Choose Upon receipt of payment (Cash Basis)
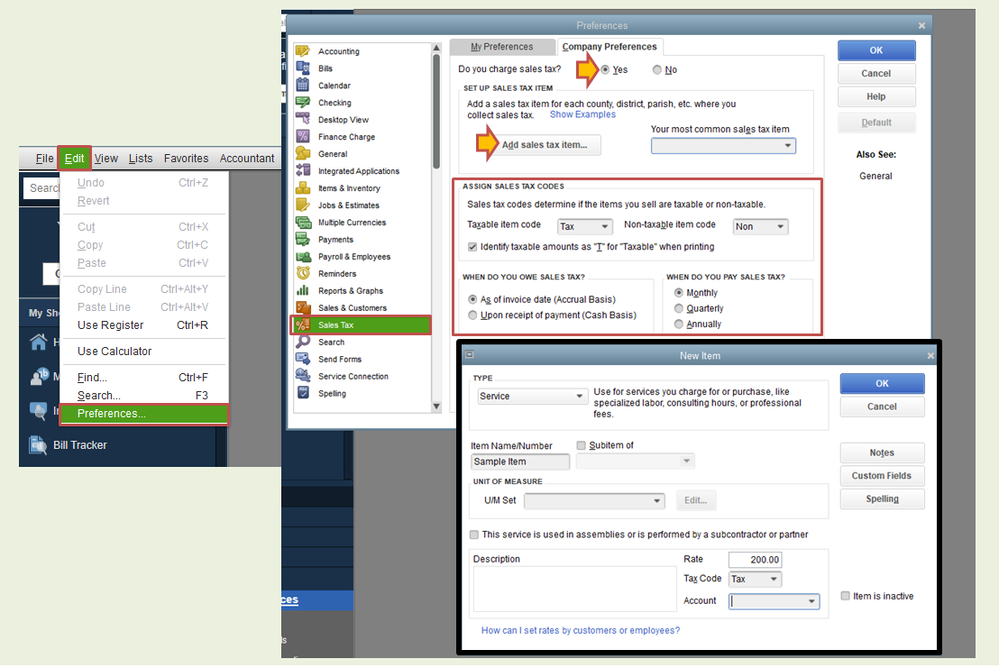 click(472, 315)
